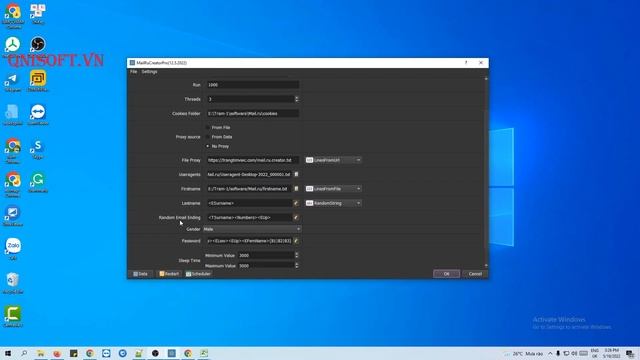This screenshot has height=360, width=640.
Task: Click the browse file icon beside Firstname
Action: coord(296,189)
